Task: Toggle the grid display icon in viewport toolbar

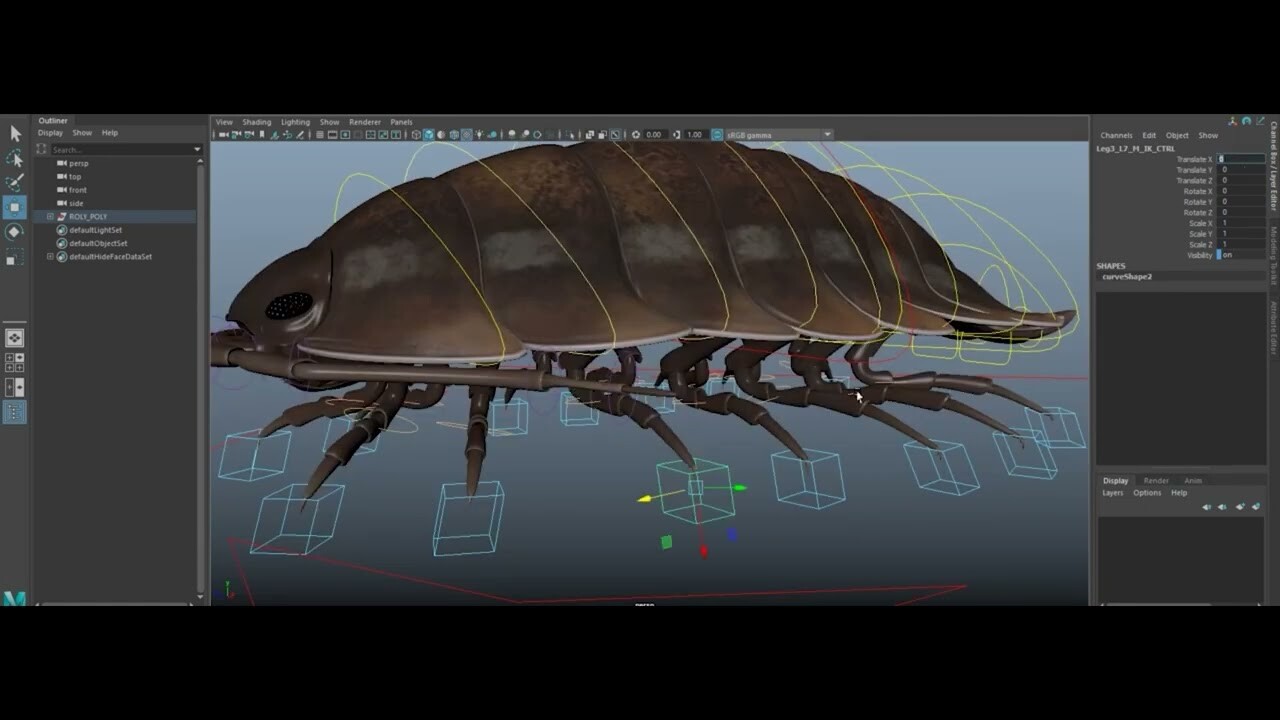Action: 318,134
